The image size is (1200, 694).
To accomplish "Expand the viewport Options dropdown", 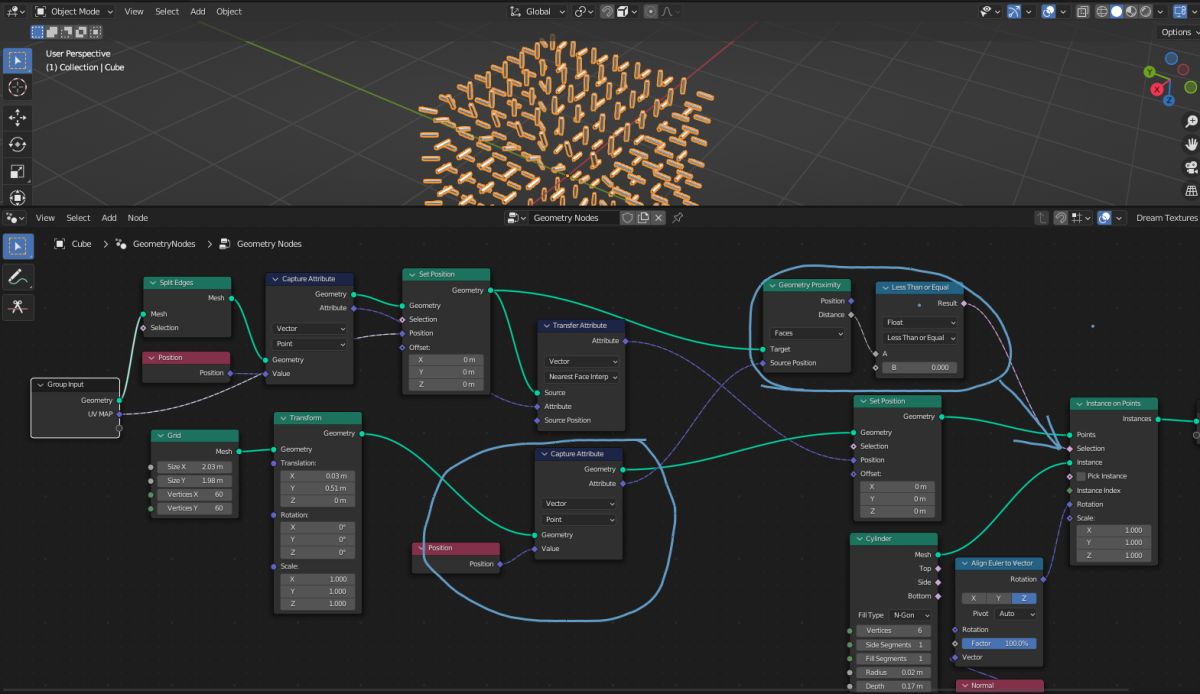I will click(1180, 32).
